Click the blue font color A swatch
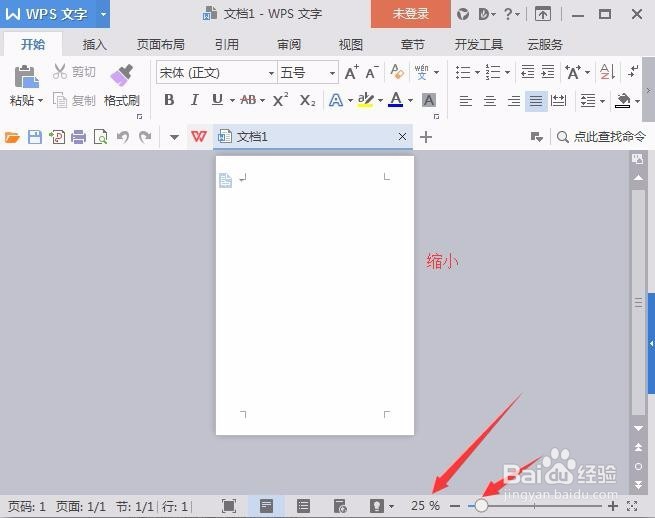Image resolution: width=655 pixels, height=518 pixels. pyautogui.click(x=396, y=100)
